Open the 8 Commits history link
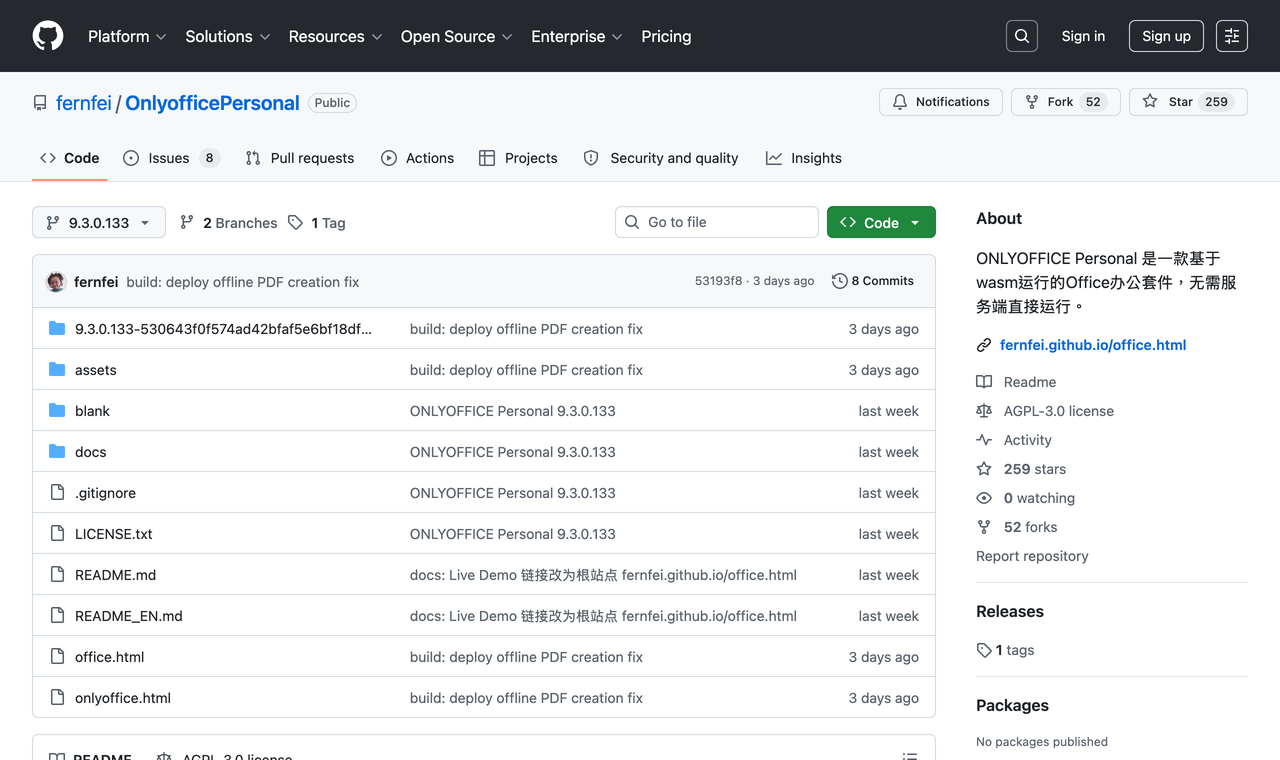Image resolution: width=1280 pixels, height=760 pixels. pos(873,281)
